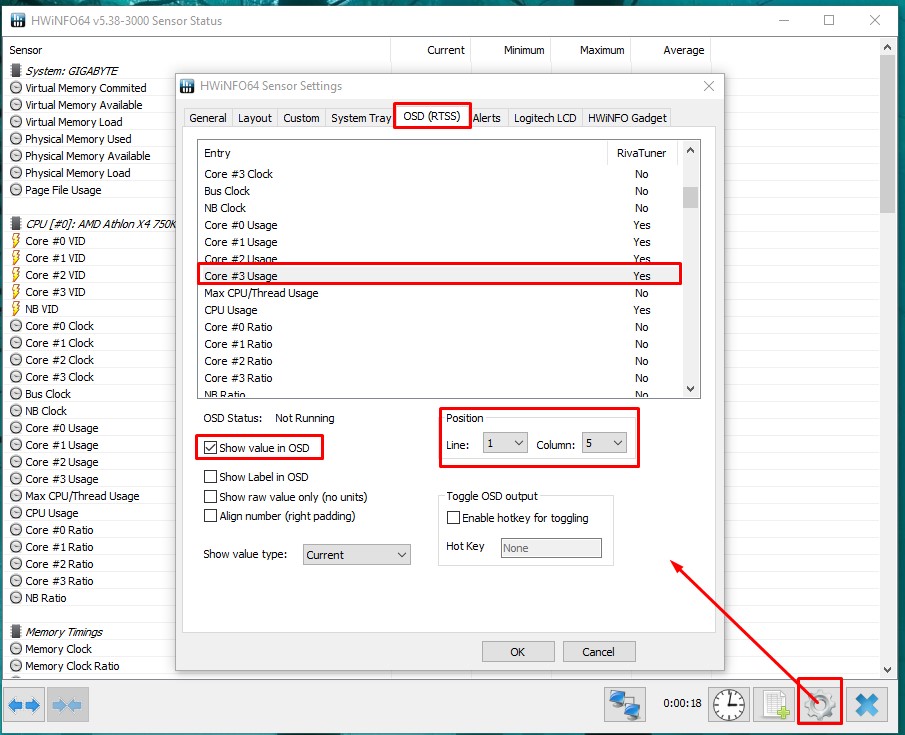Click entry list scrollbar up arrow

pyautogui.click(x=690, y=151)
